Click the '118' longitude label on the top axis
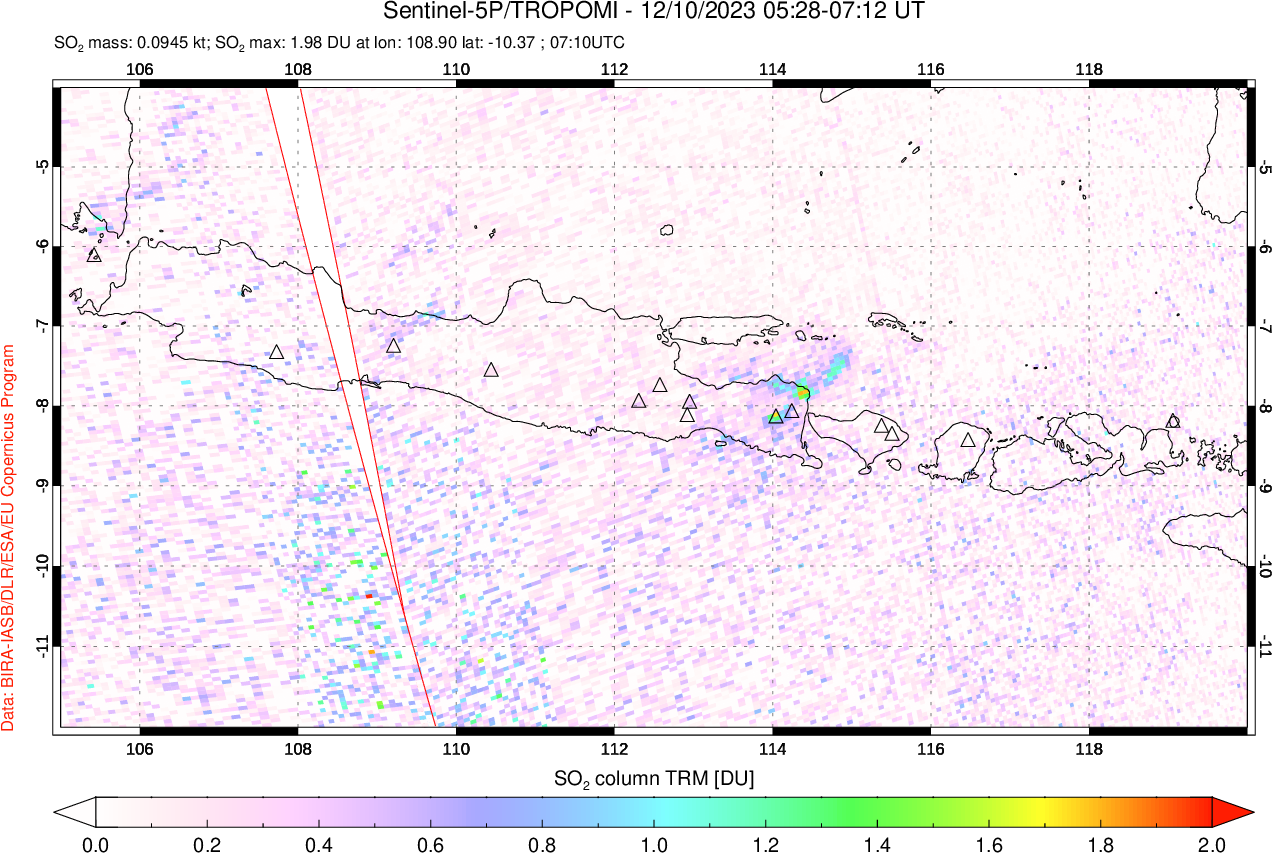The image size is (1272, 853). click(x=1089, y=69)
